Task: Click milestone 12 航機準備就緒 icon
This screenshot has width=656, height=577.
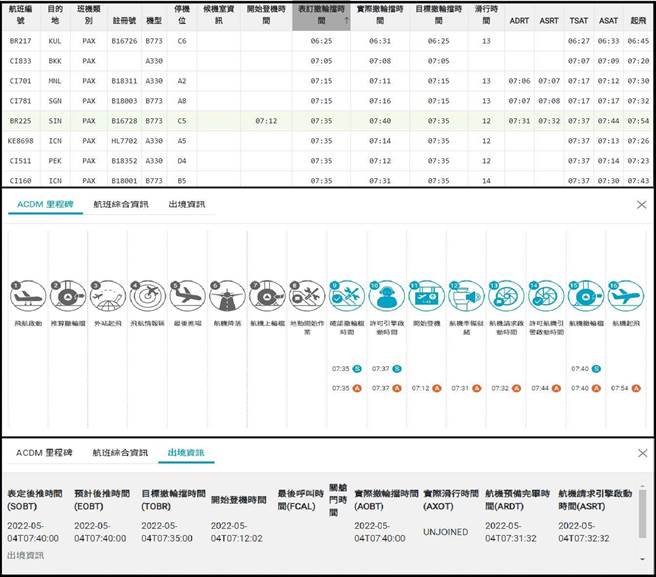Action: 466,296
